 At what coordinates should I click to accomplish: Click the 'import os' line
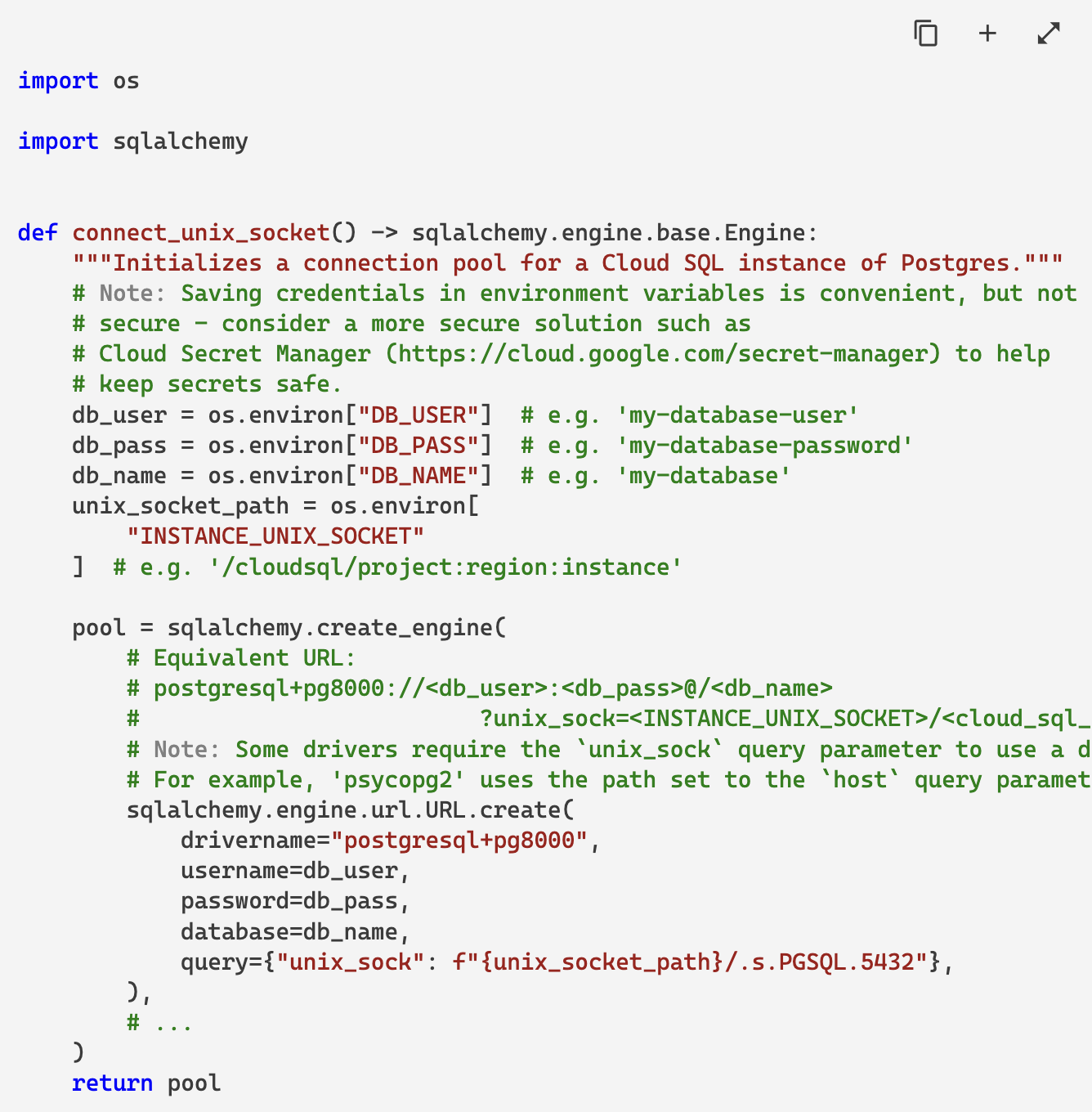[78, 81]
